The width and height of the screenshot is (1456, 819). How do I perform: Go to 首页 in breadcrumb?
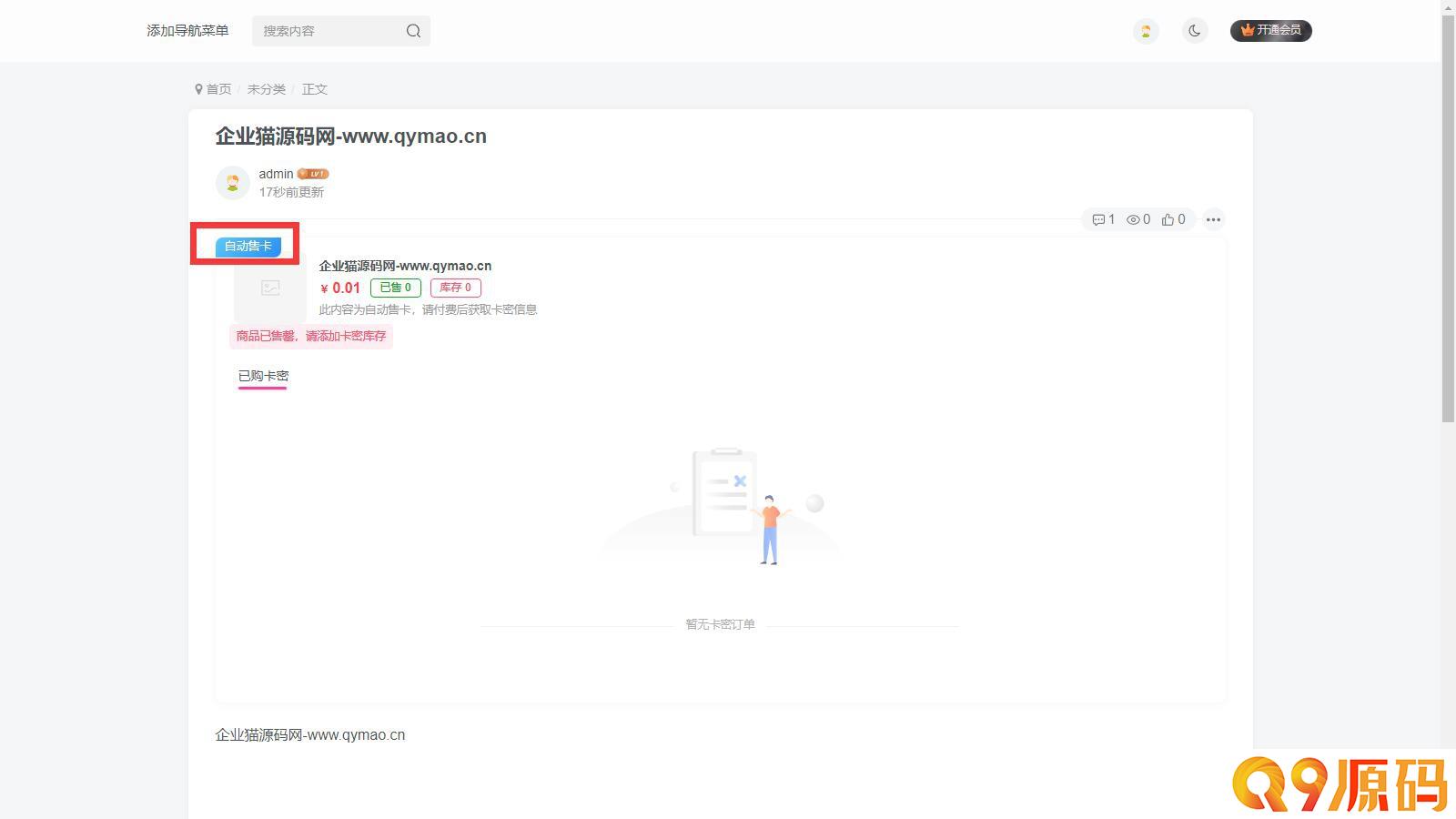[x=218, y=89]
